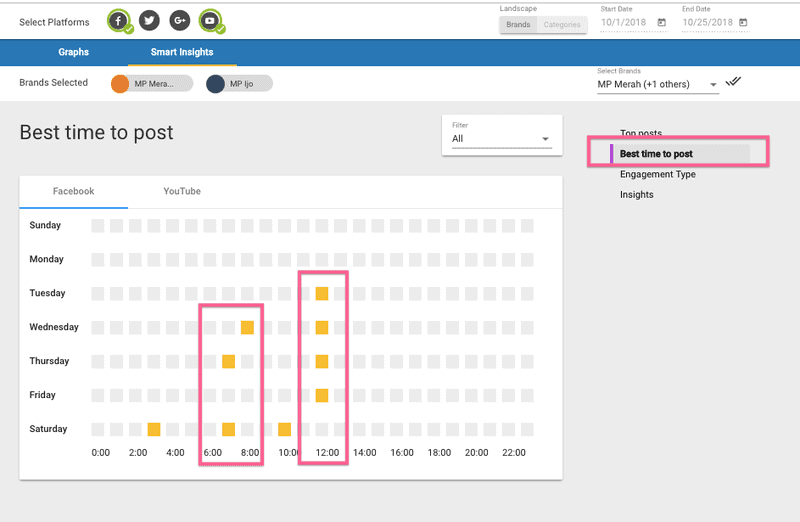Switch Landscape toggle to Categories
800x522 pixels.
tap(561, 25)
